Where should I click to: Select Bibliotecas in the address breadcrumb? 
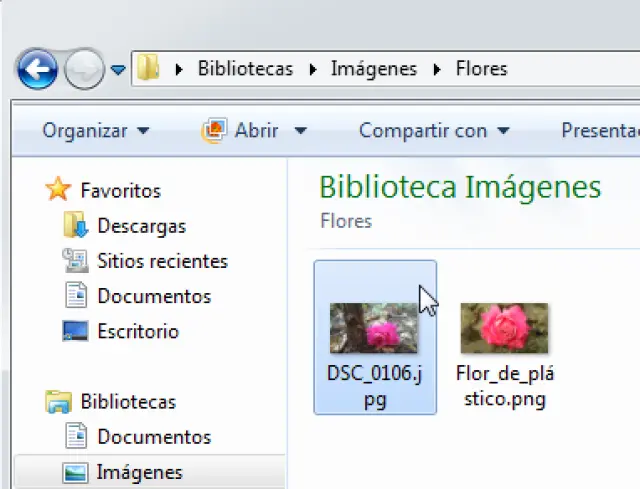(245, 69)
